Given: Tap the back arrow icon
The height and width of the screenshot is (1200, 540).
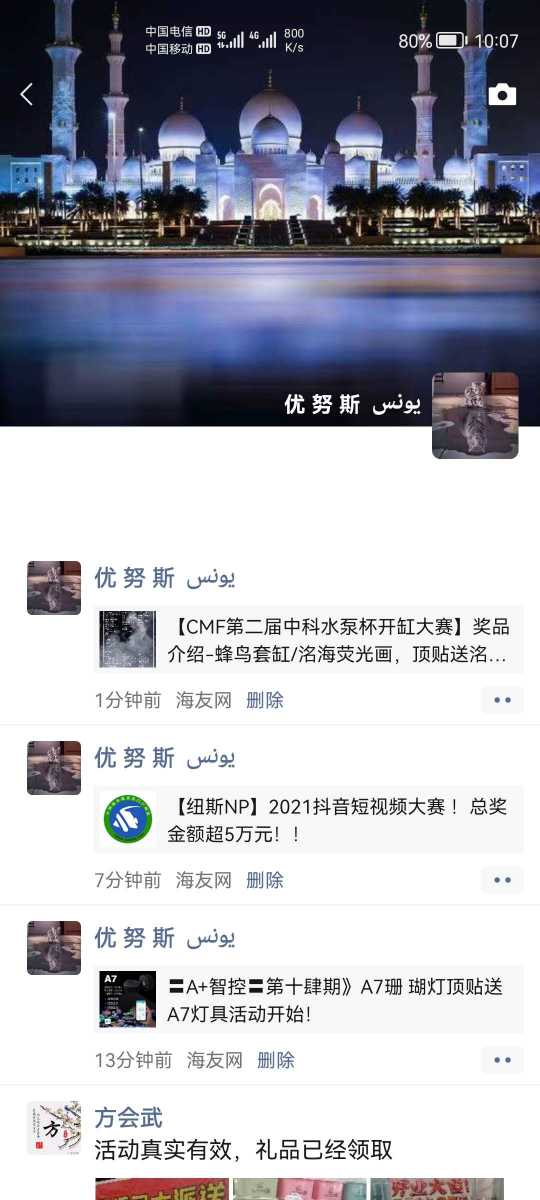Looking at the screenshot, I should point(27,95).
